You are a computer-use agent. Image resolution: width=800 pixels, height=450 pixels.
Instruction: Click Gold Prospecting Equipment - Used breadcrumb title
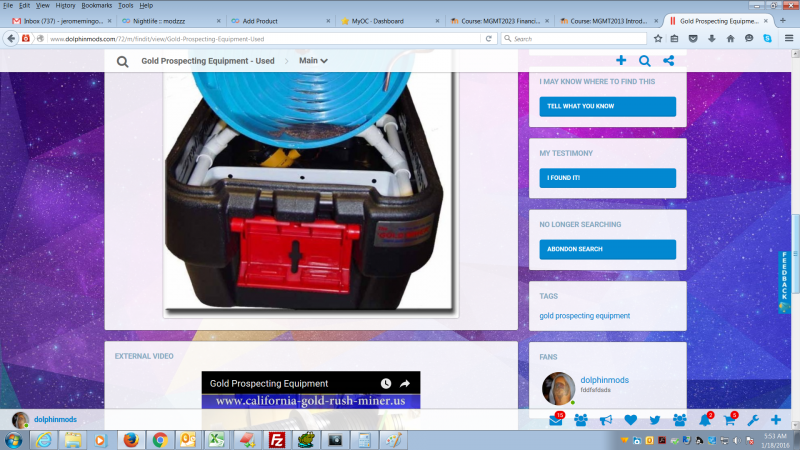[208, 61]
